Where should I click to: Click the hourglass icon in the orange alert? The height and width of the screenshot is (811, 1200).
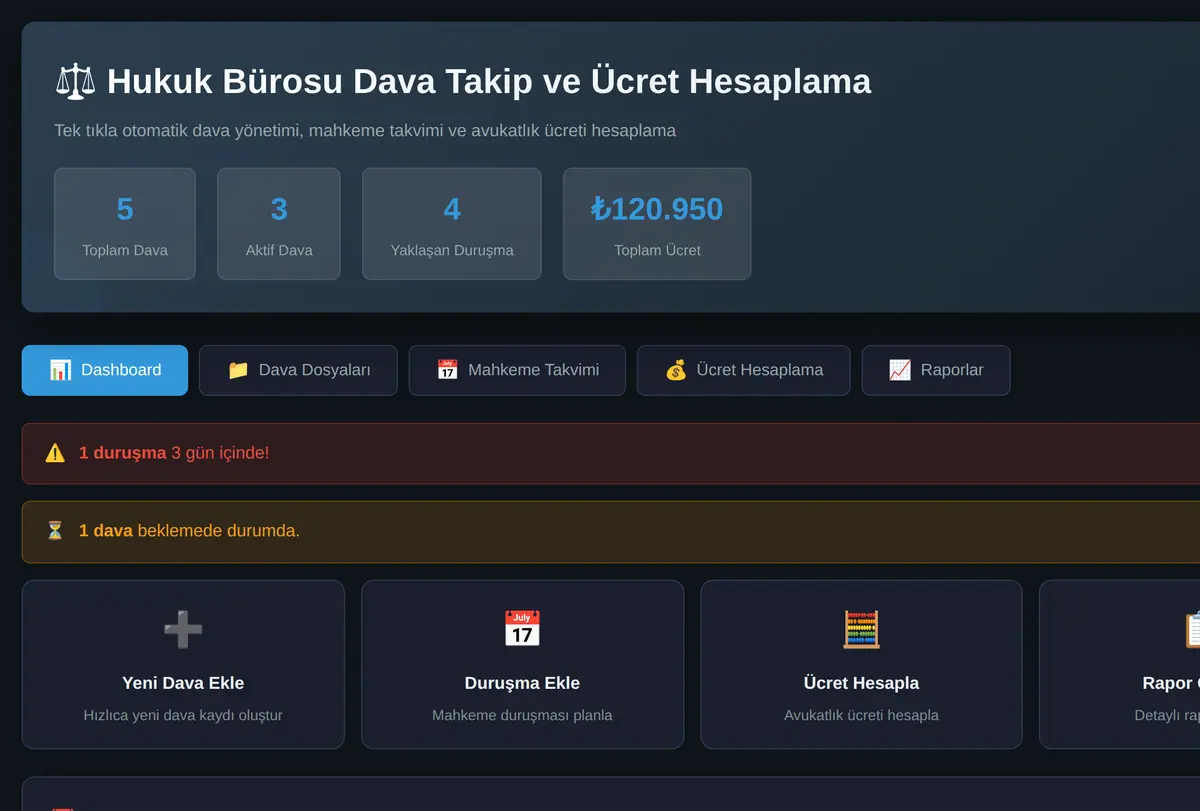55,530
